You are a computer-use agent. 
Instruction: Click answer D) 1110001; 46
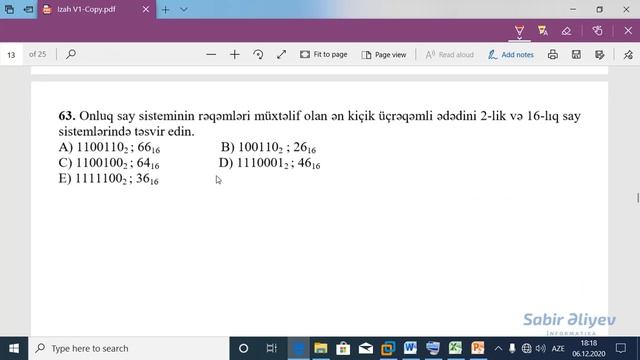tap(269, 163)
